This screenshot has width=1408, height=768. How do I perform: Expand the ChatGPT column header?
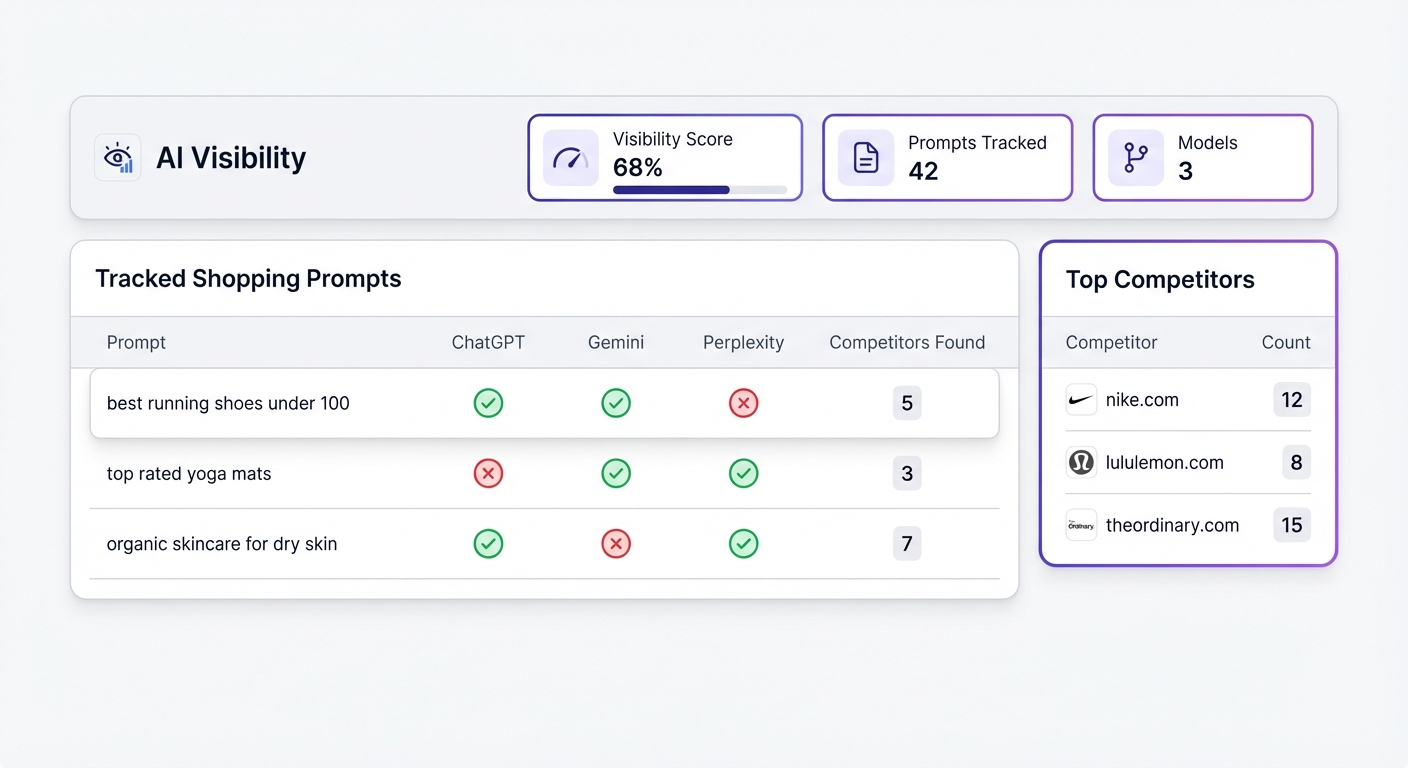point(488,342)
